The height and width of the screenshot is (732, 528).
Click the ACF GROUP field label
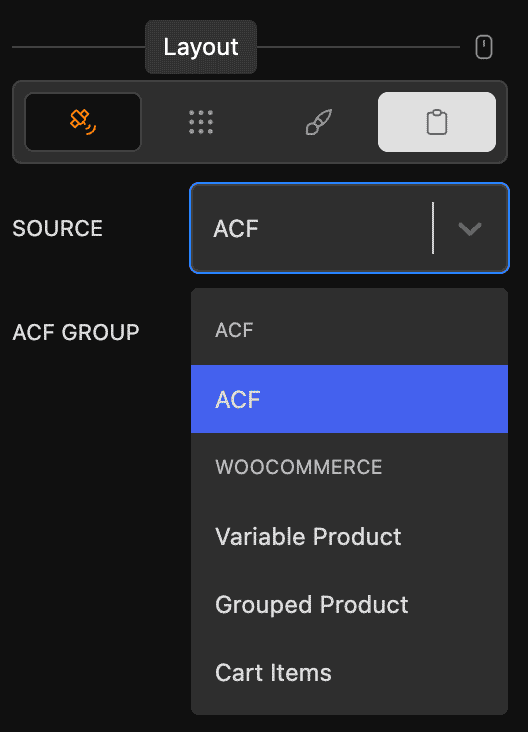[76, 332]
